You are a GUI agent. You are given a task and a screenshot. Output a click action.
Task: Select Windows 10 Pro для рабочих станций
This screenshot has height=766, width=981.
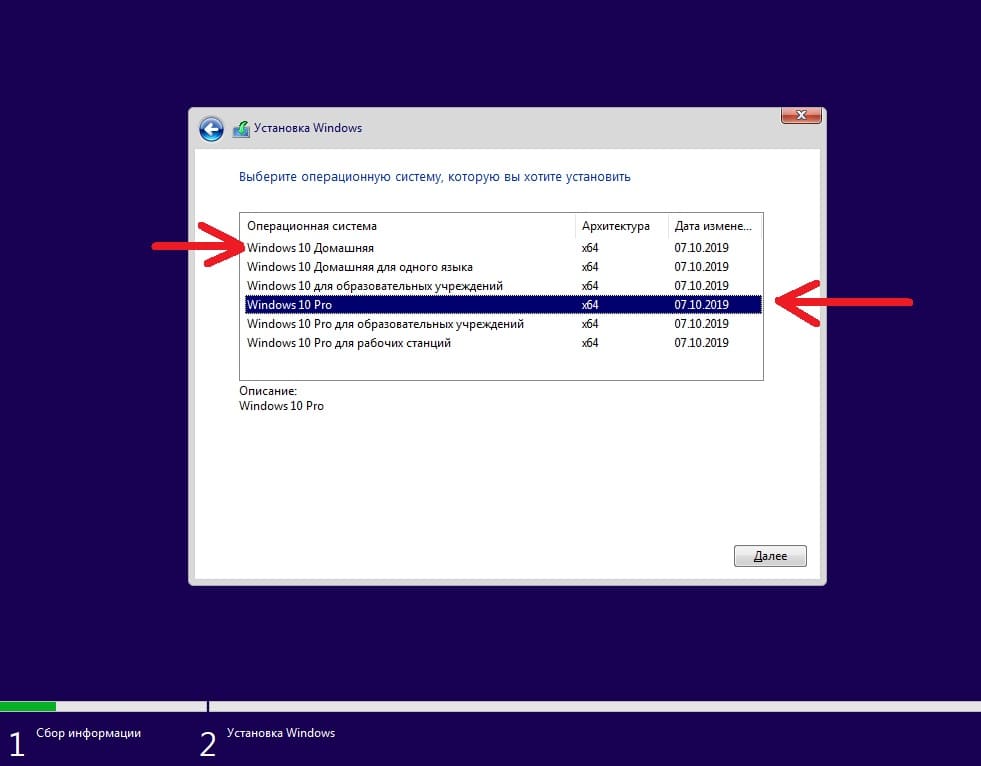pos(503,343)
